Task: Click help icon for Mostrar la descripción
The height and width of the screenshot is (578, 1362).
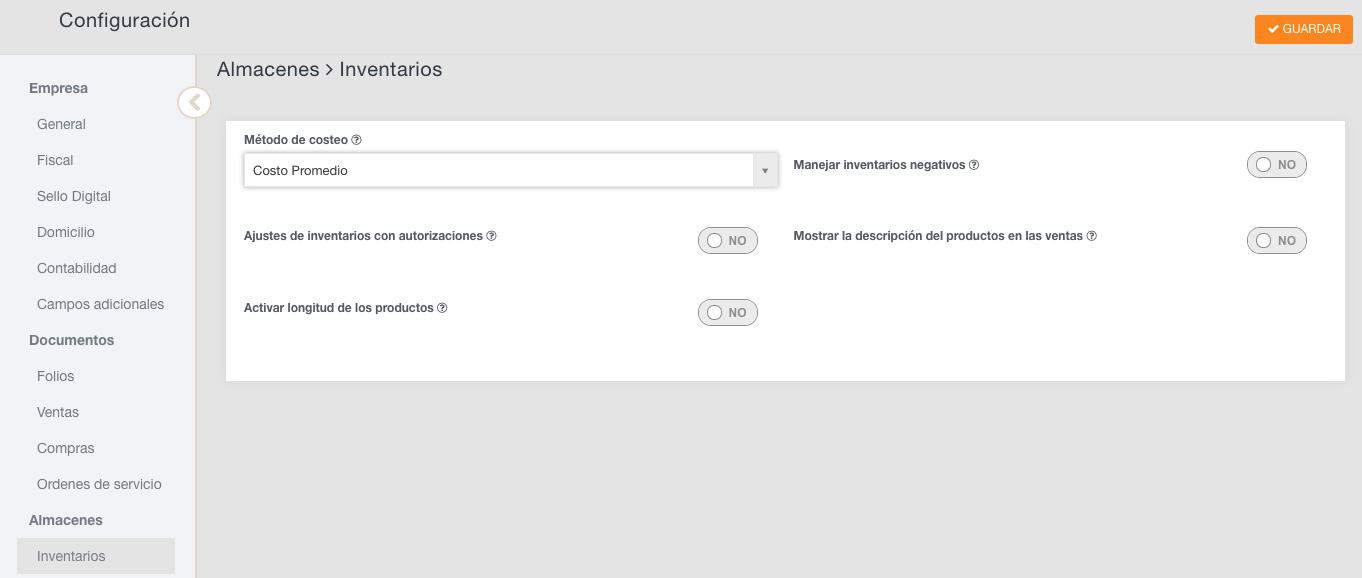Action: click(x=1092, y=237)
